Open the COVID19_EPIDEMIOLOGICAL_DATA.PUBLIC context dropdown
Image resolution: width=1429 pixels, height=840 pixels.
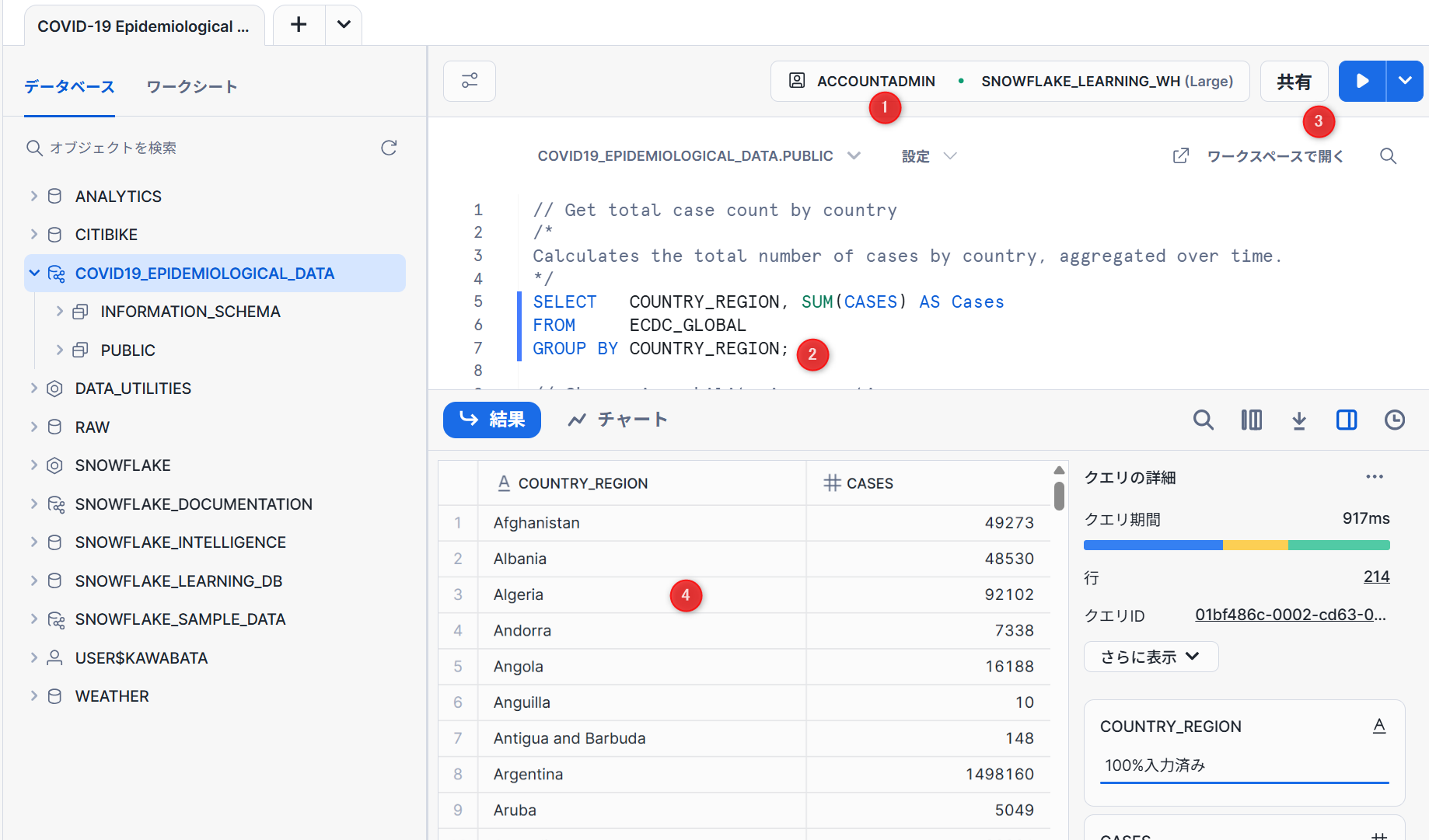pos(698,156)
